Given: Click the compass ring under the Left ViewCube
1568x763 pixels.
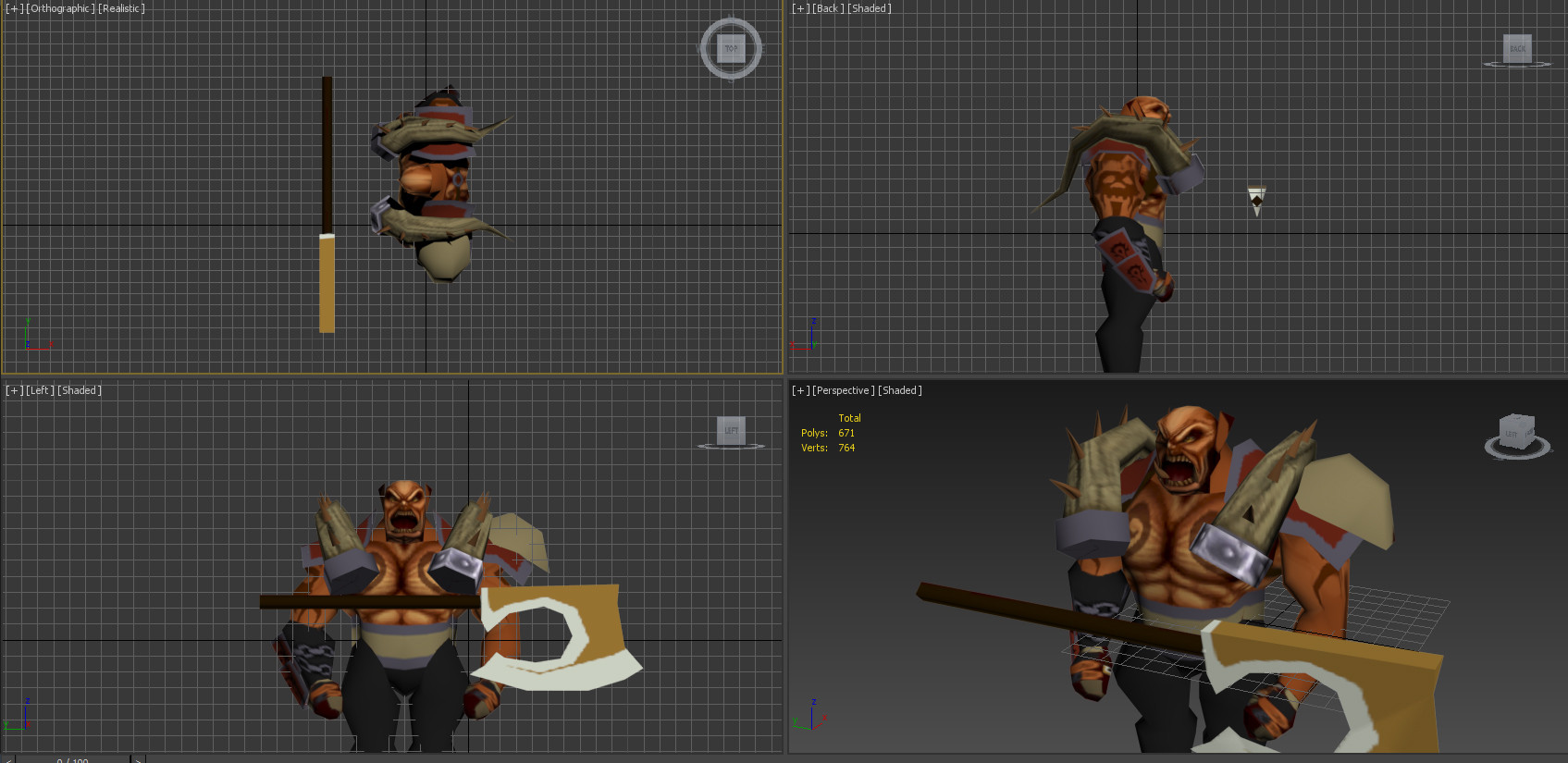Looking at the screenshot, I should point(731,447).
